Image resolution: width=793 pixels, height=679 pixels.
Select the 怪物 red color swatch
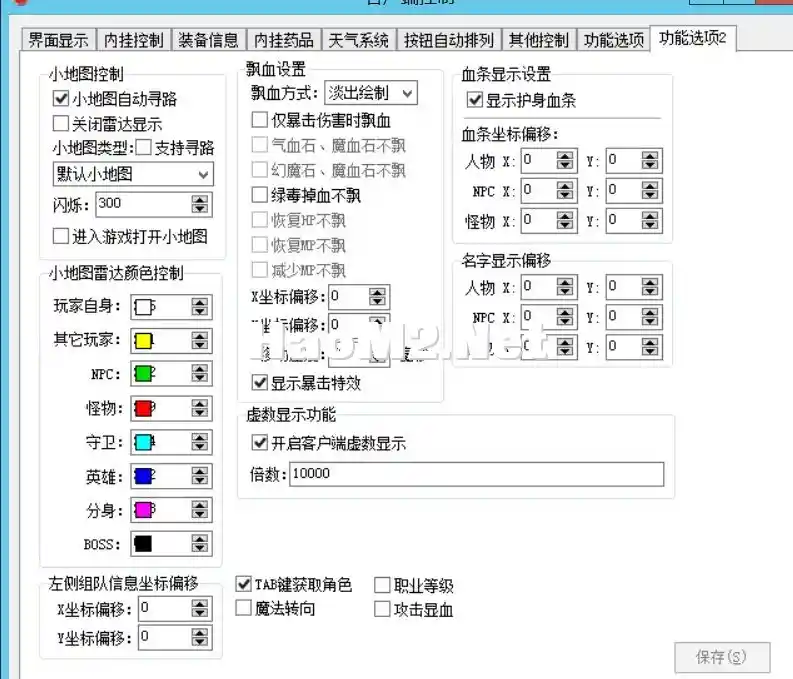click(144, 408)
